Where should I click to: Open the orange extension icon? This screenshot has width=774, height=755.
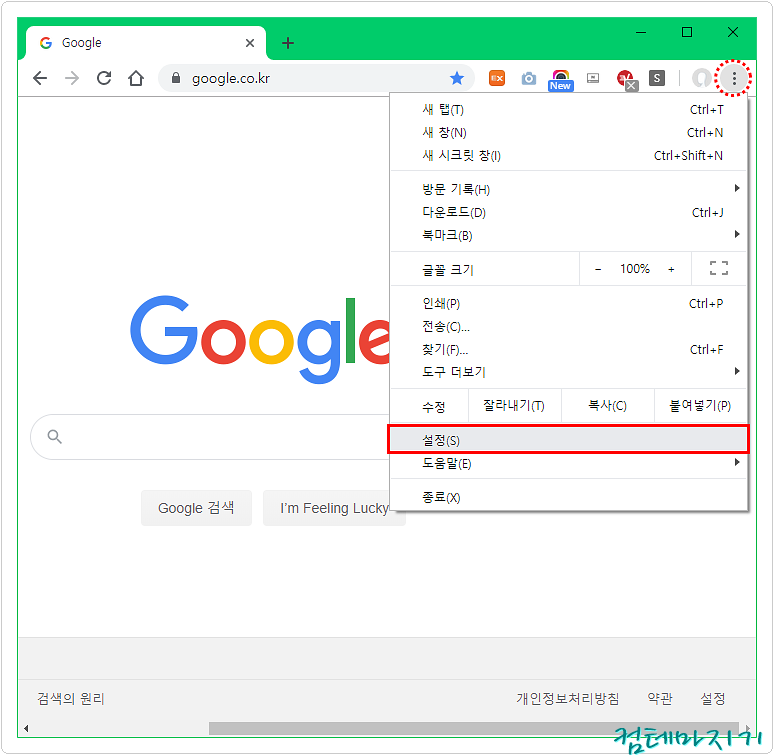point(497,78)
